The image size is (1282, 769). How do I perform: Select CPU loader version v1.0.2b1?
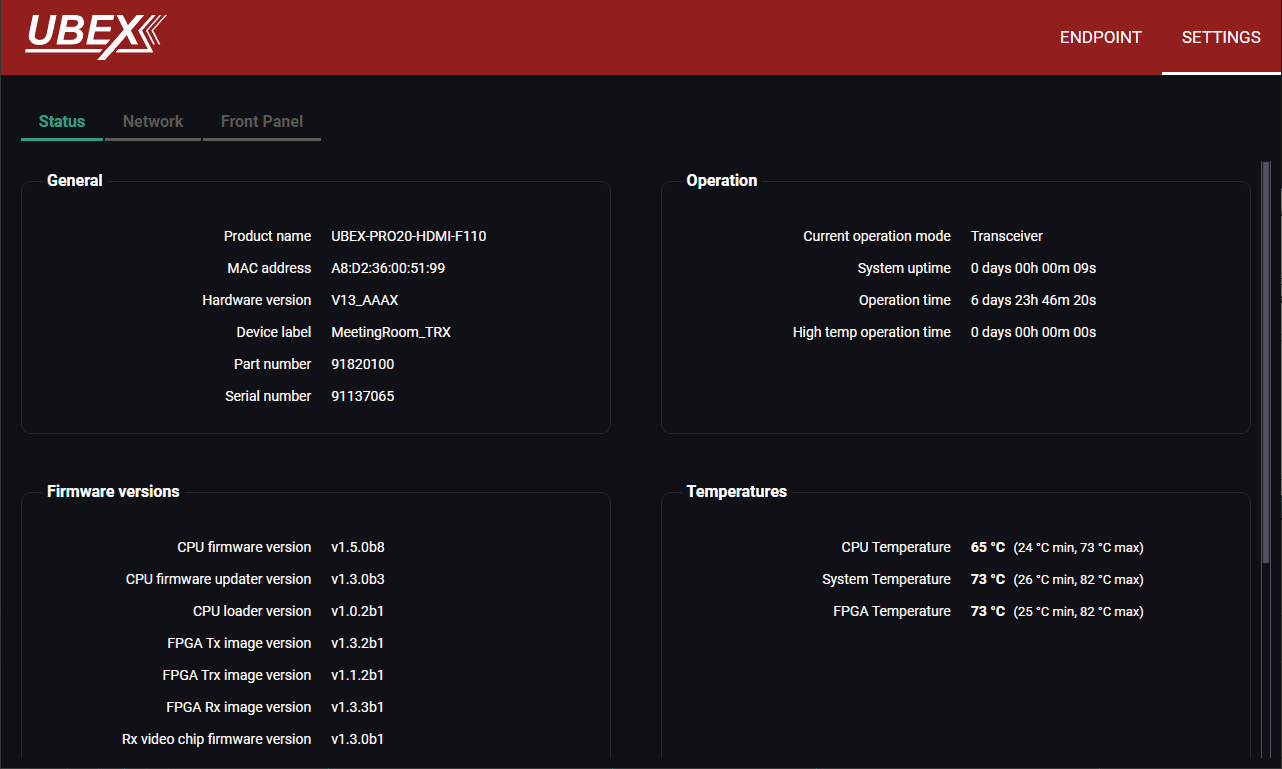358,611
